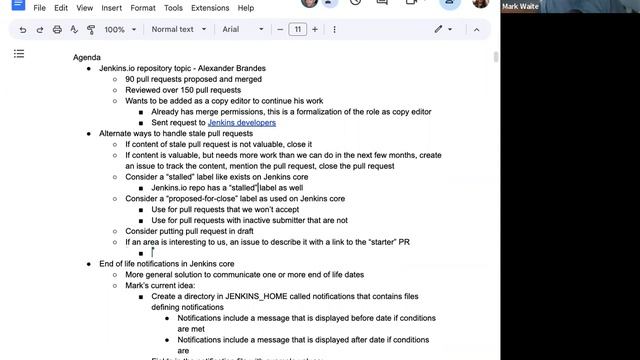Open the Arial font dropdown
The width and height of the screenshot is (640, 360).
(x=242, y=29)
